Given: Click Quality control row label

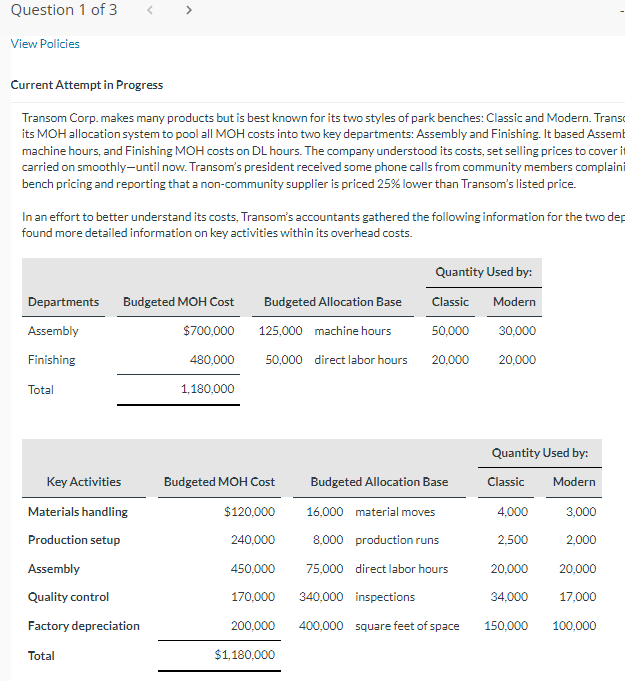Looking at the screenshot, I should [68, 597].
